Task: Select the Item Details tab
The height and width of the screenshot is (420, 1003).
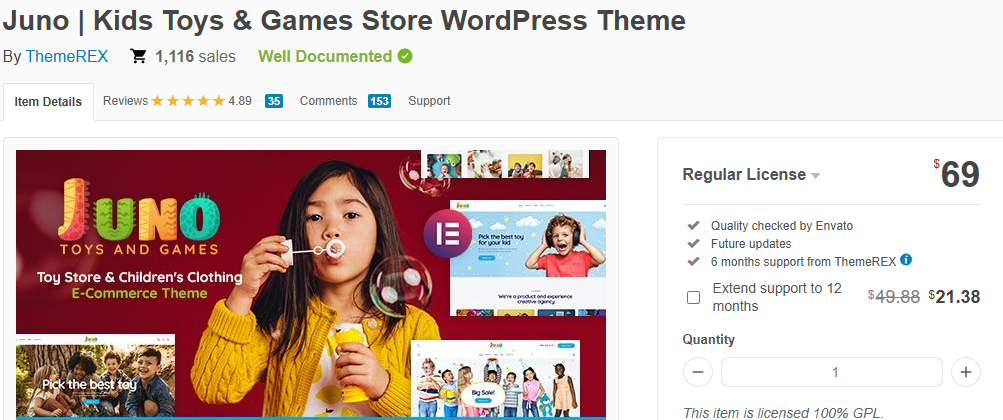Action: (48, 102)
